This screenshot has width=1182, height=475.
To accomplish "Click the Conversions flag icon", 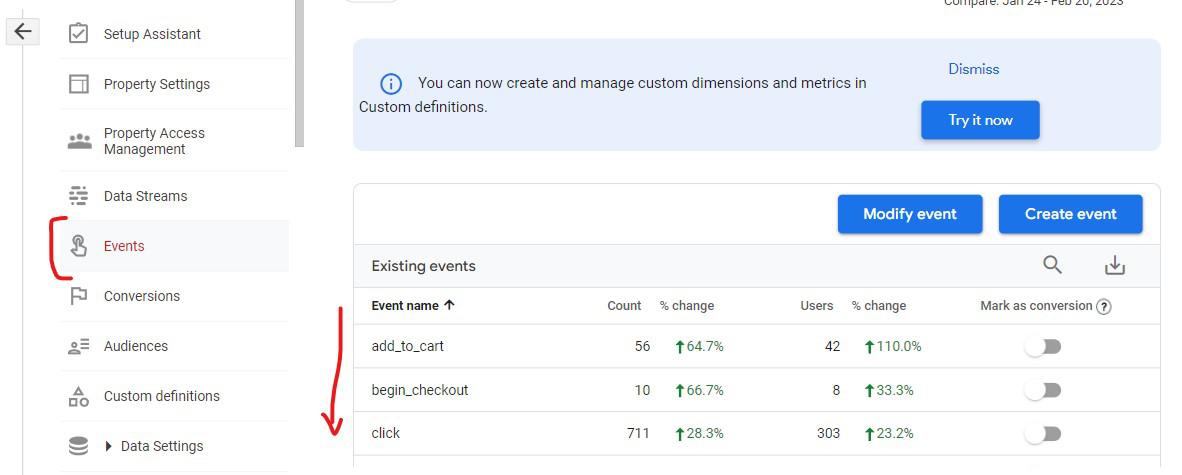I will (x=78, y=296).
